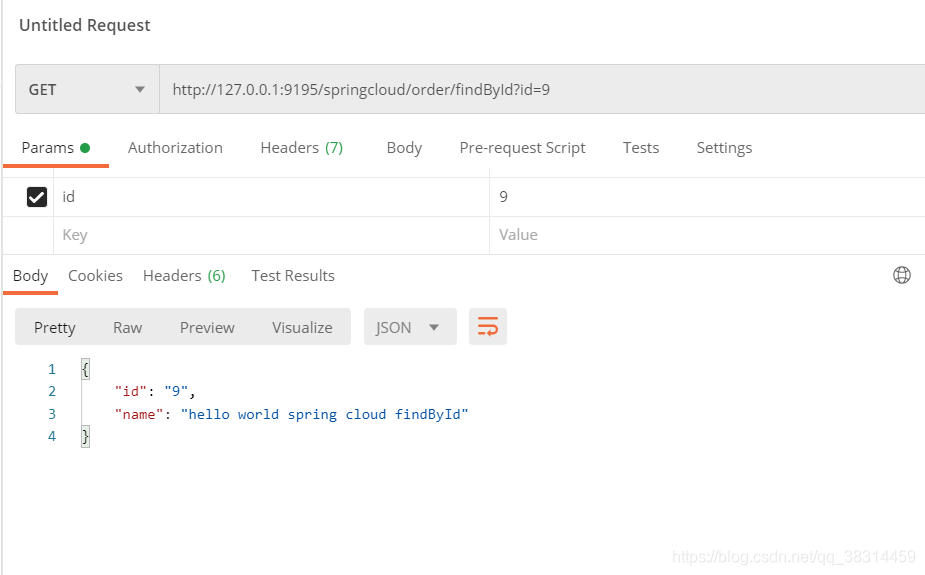Select the Visualize view button

pyautogui.click(x=302, y=327)
